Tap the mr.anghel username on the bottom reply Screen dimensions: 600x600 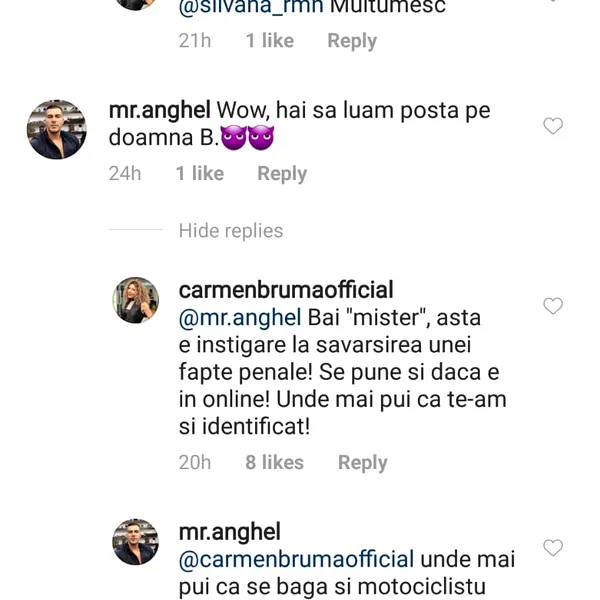point(229,532)
